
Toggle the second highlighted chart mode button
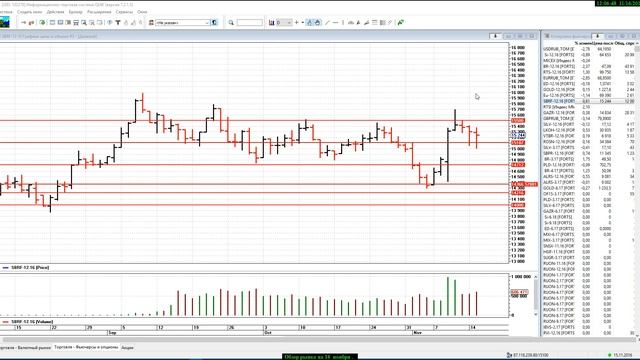317,22
